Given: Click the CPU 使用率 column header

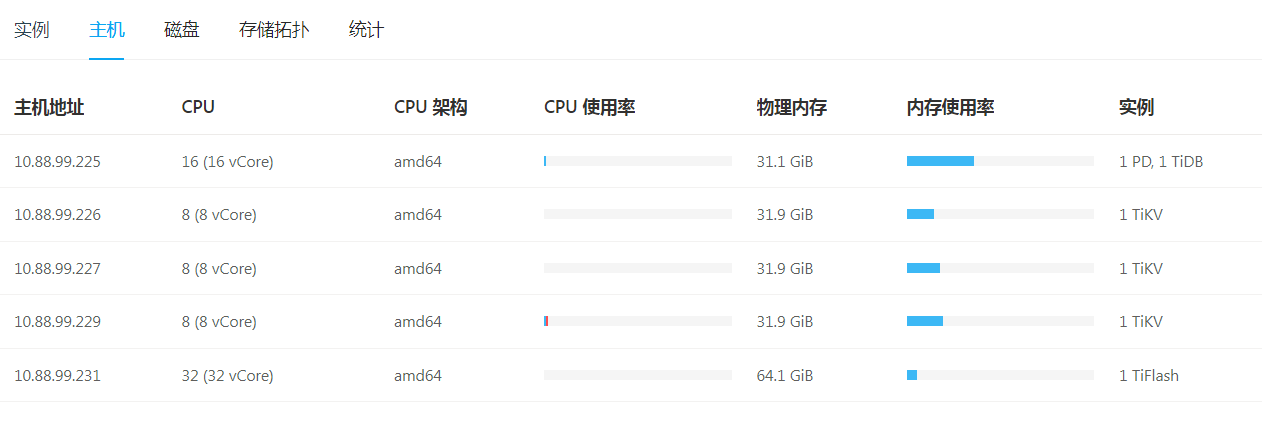Looking at the screenshot, I should pyautogui.click(x=590, y=107).
